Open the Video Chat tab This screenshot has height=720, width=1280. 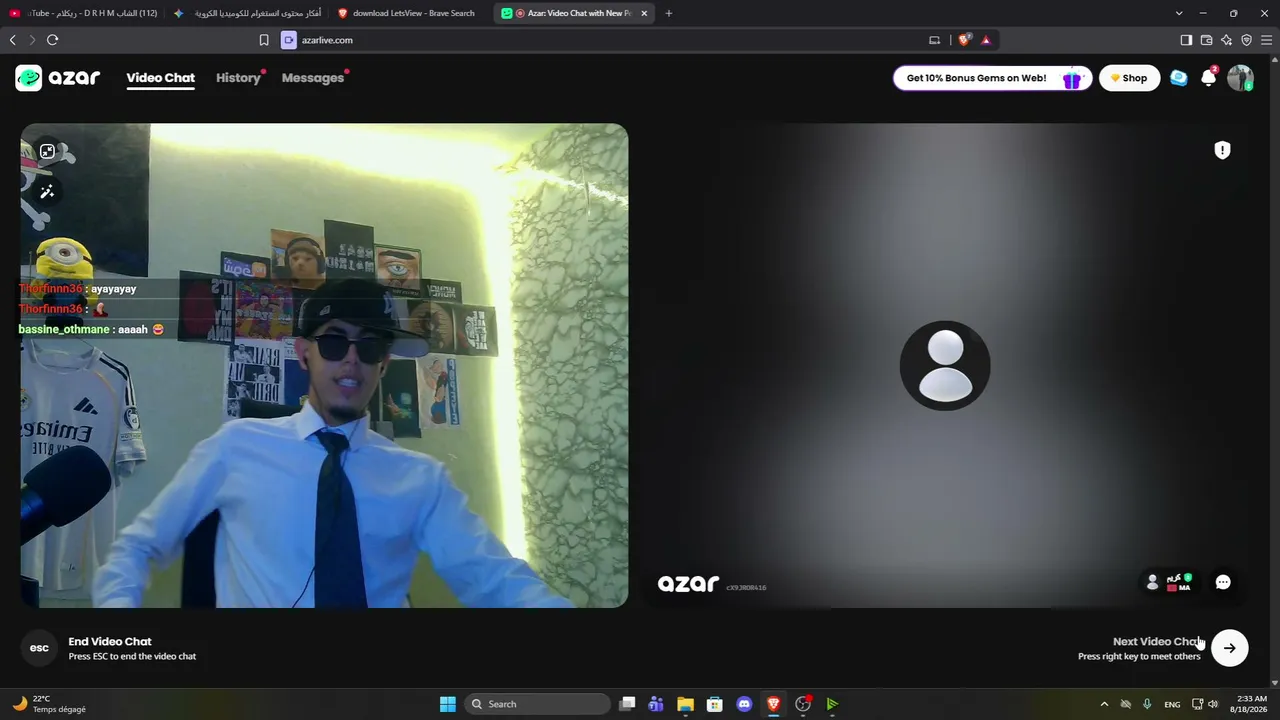point(160,78)
